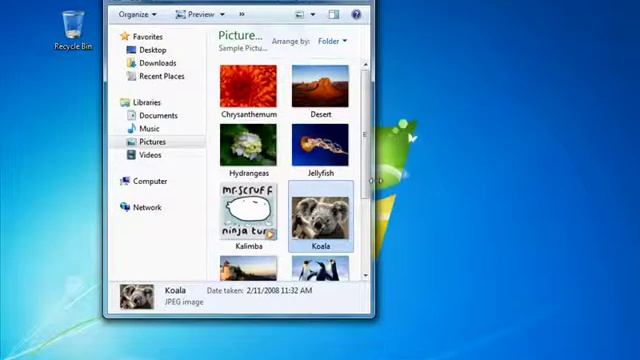Viewport: 640px width, 360px height.
Task: Select the Lighthouse image thumbnail
Action: pos(248,268)
